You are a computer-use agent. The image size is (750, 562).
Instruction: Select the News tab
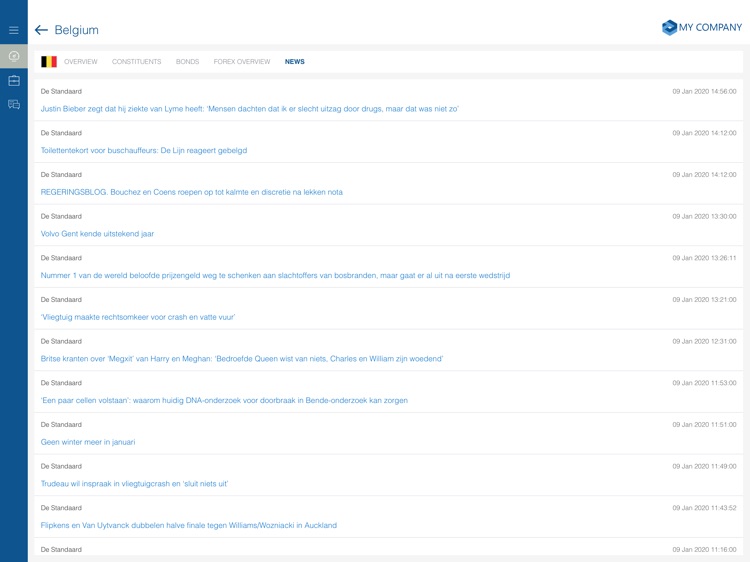pos(295,62)
